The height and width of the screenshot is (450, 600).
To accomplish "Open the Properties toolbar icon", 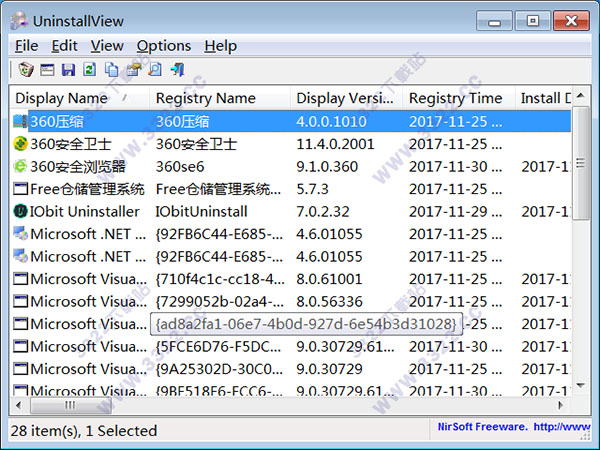I will tap(47, 70).
